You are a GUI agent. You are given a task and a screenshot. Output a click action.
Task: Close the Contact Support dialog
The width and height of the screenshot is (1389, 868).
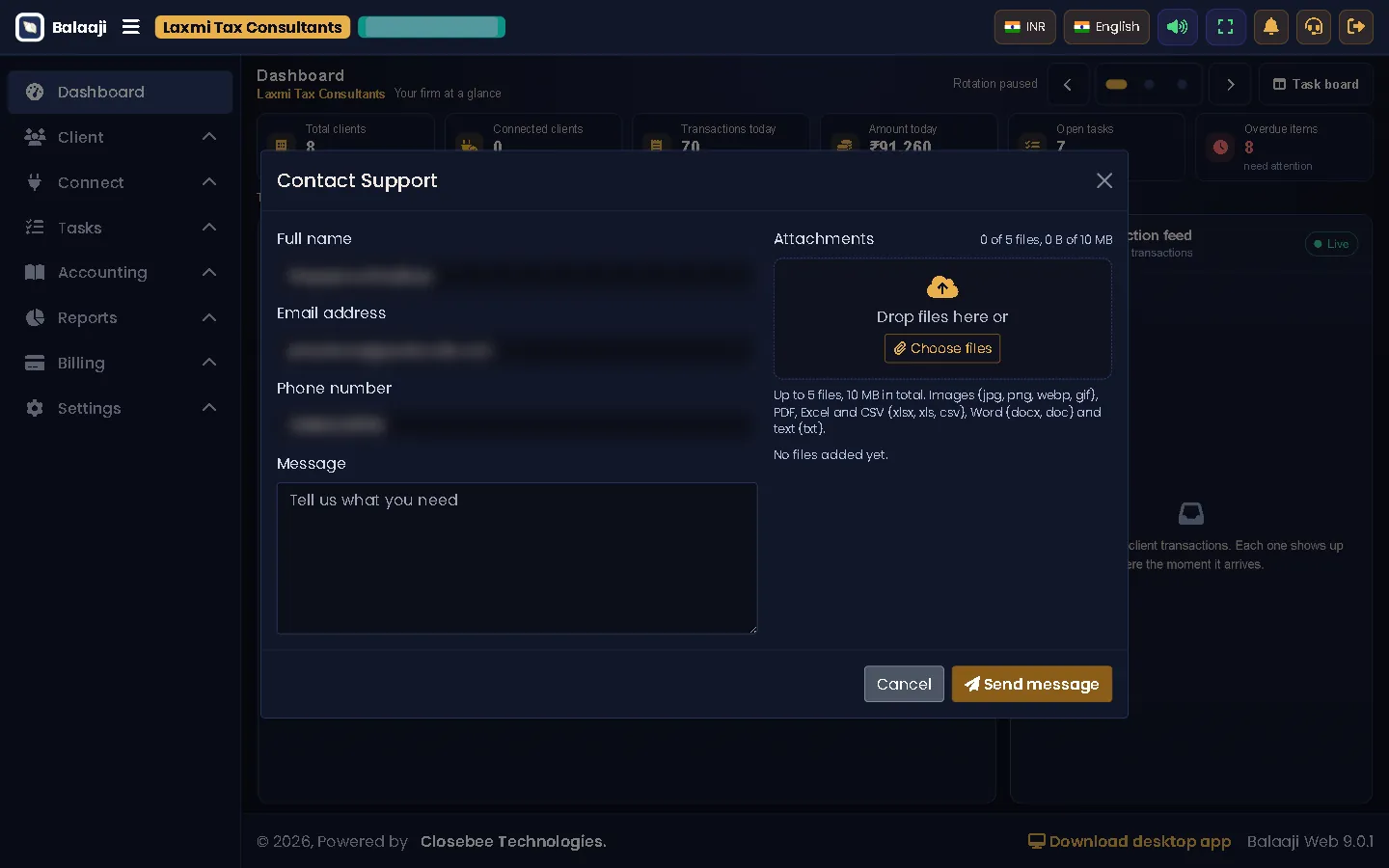pyautogui.click(x=1104, y=180)
